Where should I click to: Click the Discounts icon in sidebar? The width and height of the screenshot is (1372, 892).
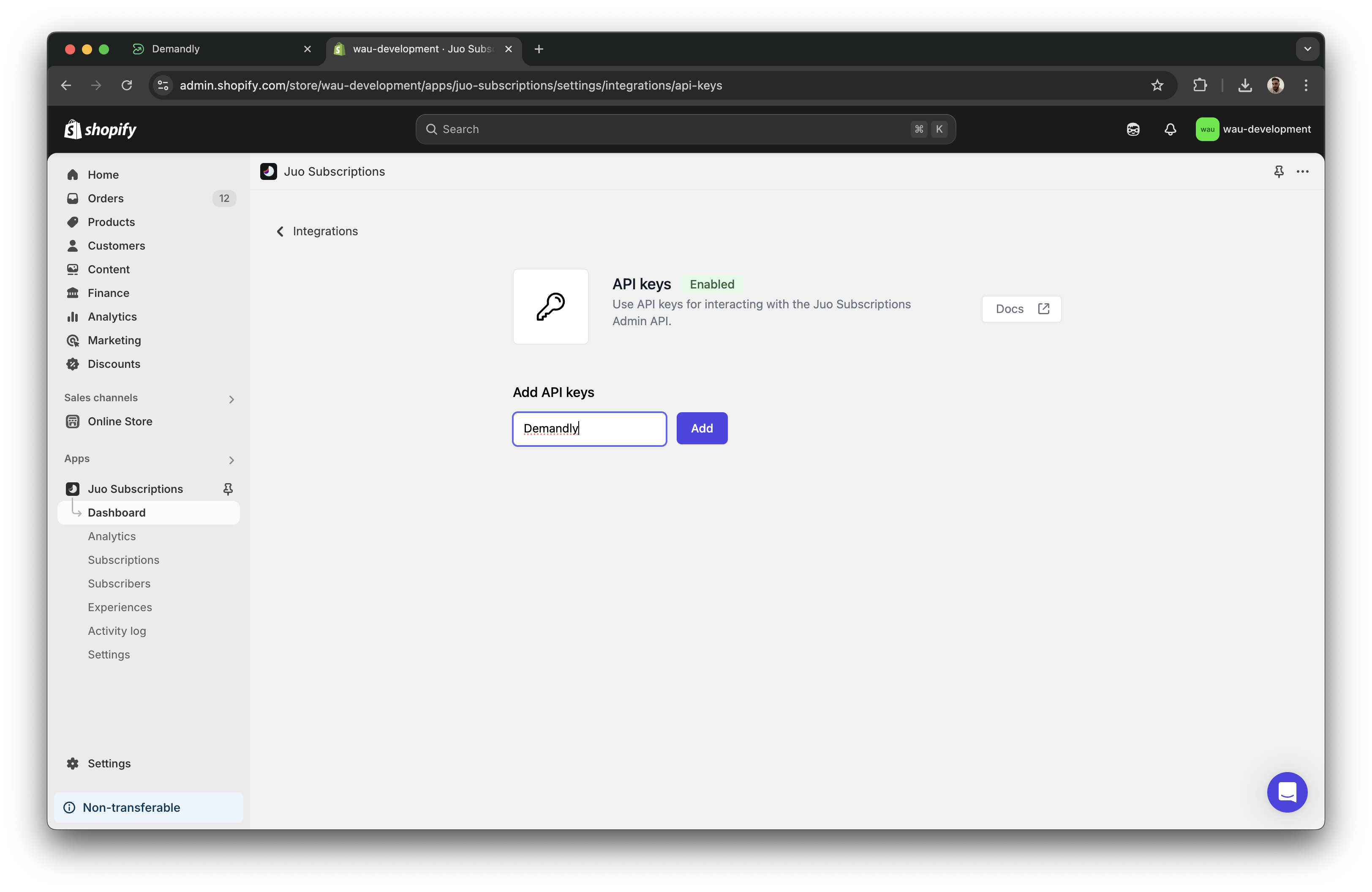(73, 364)
